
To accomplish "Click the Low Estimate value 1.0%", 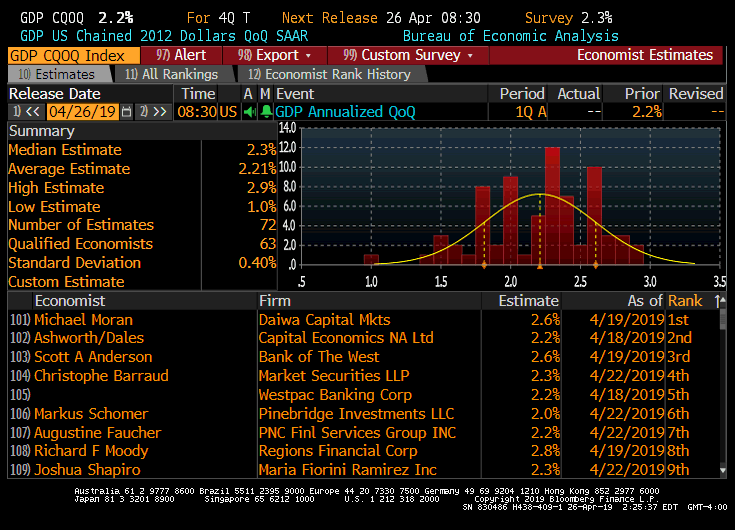I will [261, 207].
